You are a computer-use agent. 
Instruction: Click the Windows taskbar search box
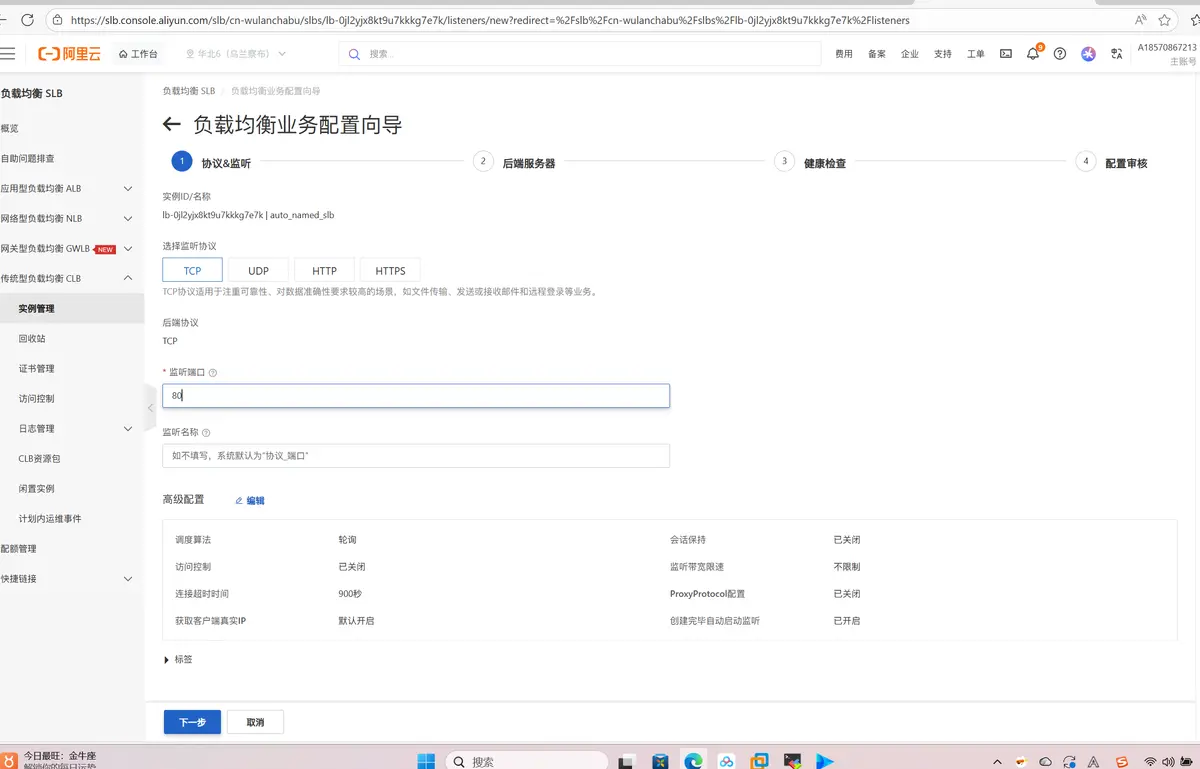(526, 761)
